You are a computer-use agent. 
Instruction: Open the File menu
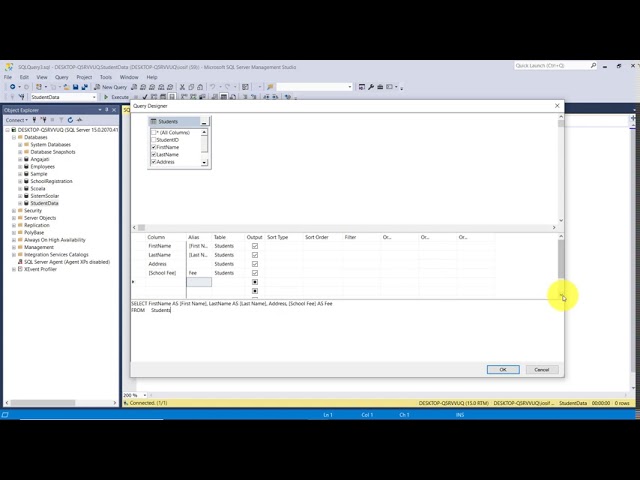click(8, 77)
